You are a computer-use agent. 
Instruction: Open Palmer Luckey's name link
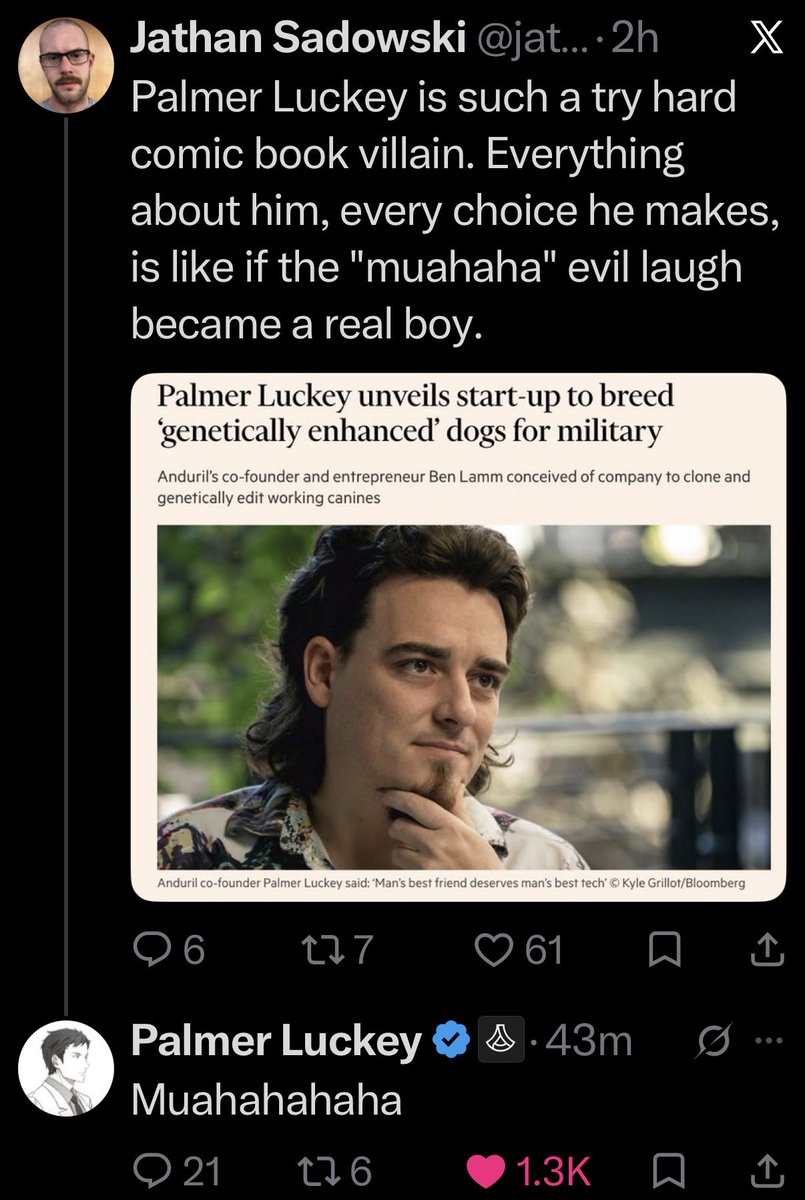pos(277,1042)
